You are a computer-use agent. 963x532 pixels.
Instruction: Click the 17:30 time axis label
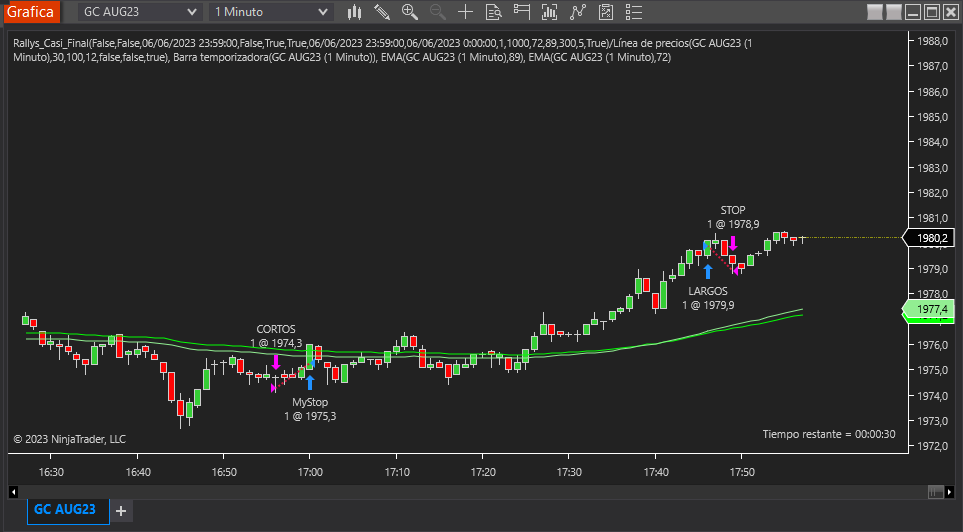[569, 472]
